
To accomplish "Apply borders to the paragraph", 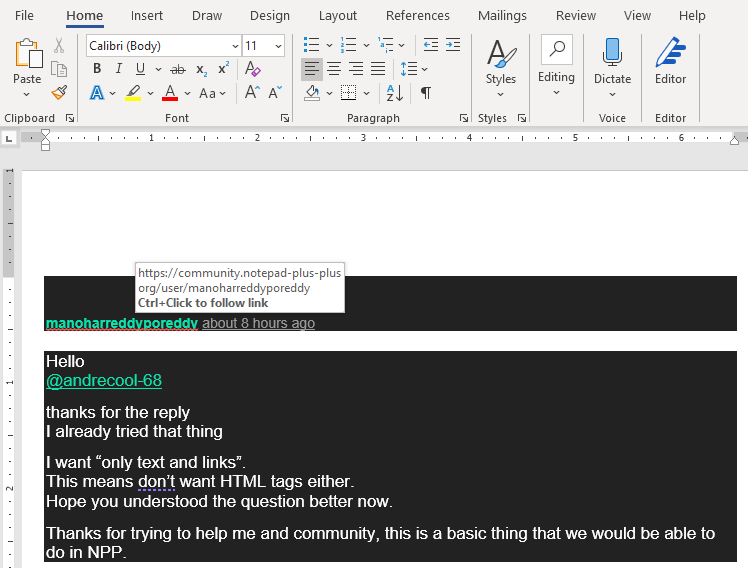I will click(349, 93).
